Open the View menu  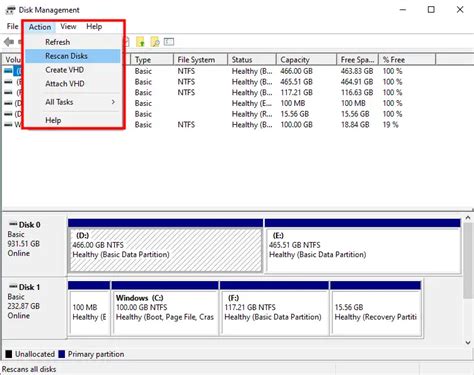tap(68, 26)
